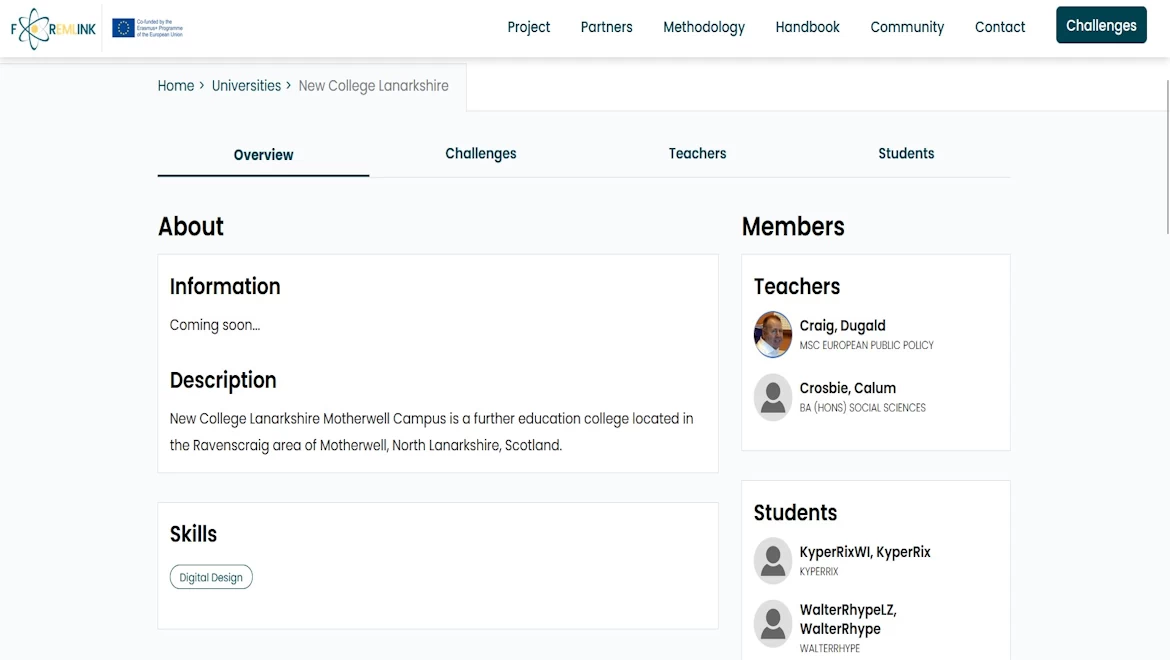Viewport: 1170px width, 660px height.
Task: Click the Description heading
Action: click(x=223, y=380)
